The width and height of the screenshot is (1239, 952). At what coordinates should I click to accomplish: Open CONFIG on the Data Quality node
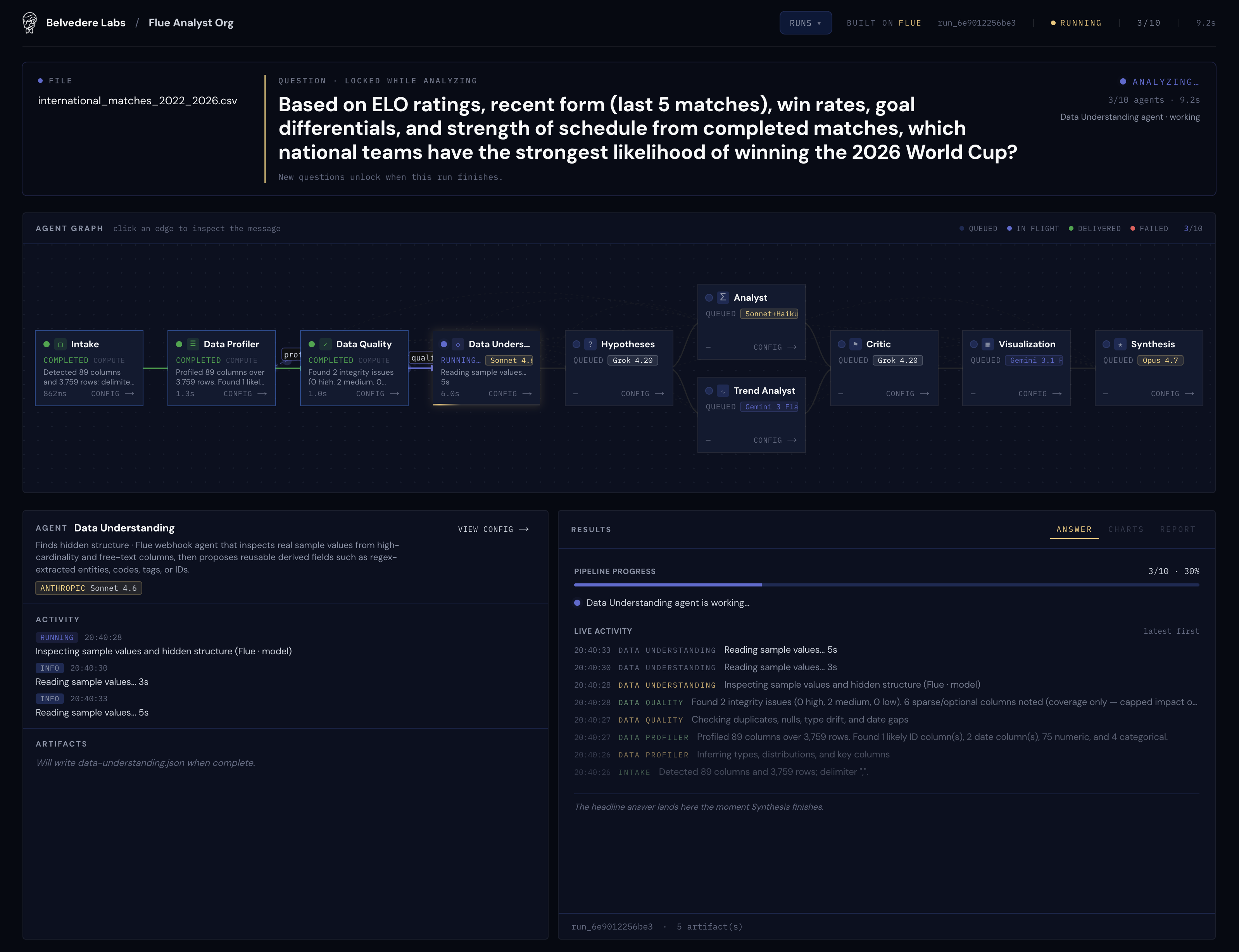378,394
